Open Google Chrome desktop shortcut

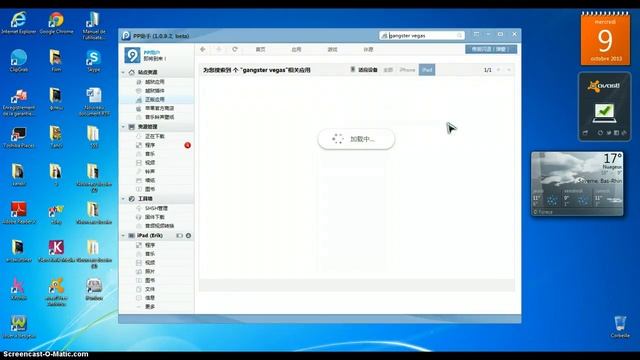tap(56, 23)
